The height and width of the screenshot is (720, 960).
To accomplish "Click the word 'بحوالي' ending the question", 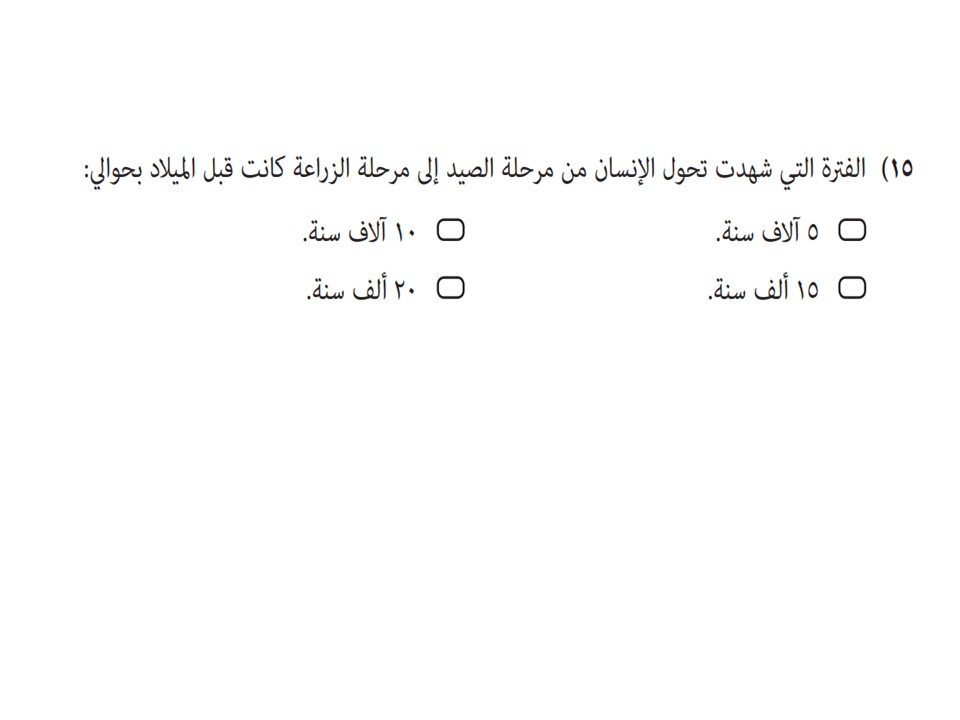I will (x=114, y=170).
